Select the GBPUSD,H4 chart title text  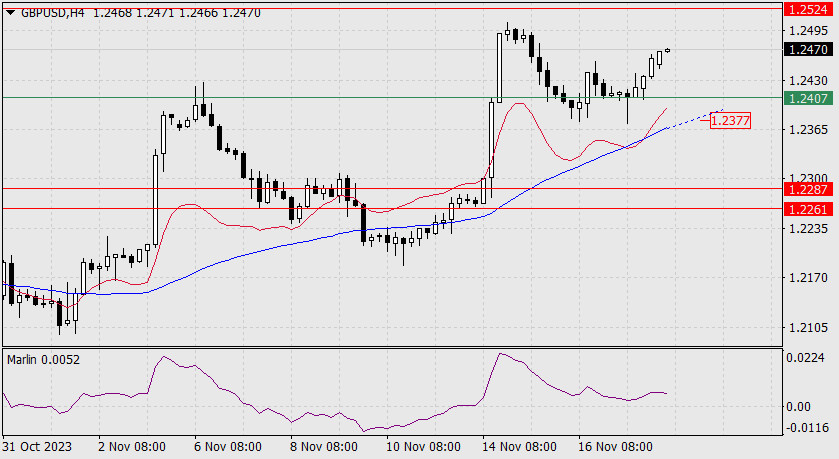(53, 12)
